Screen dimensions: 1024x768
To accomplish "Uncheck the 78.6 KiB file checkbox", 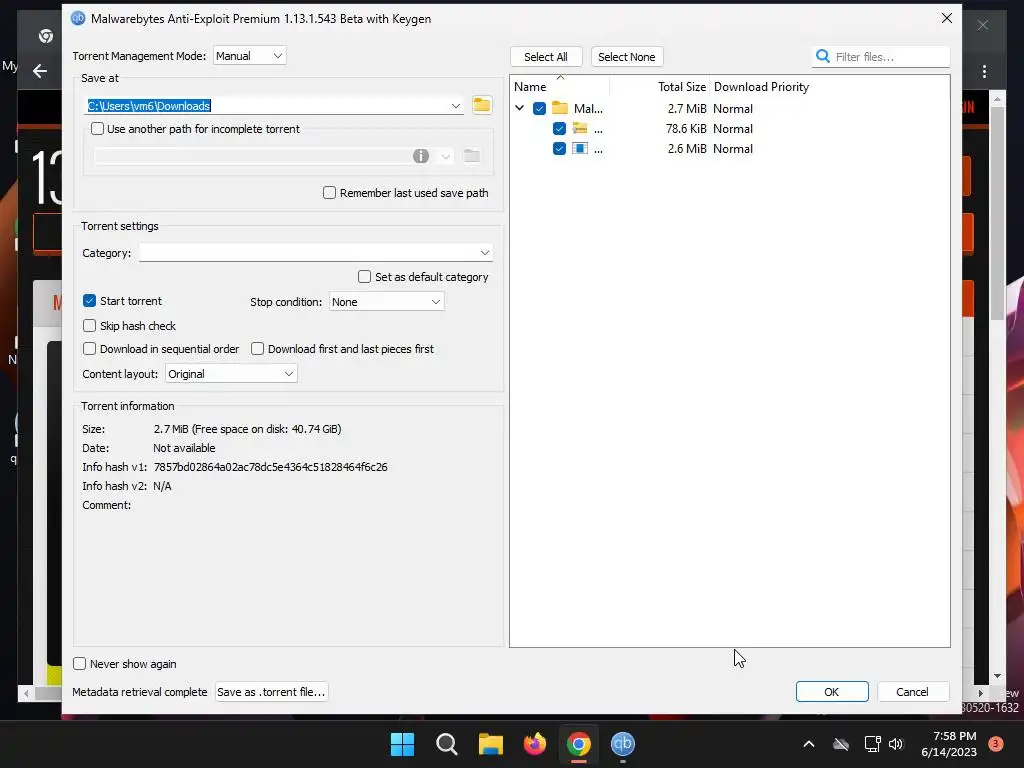I will click(x=559, y=129).
